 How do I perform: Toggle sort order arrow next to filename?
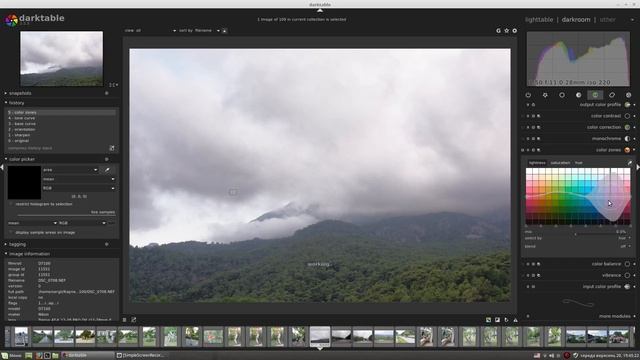(224, 31)
